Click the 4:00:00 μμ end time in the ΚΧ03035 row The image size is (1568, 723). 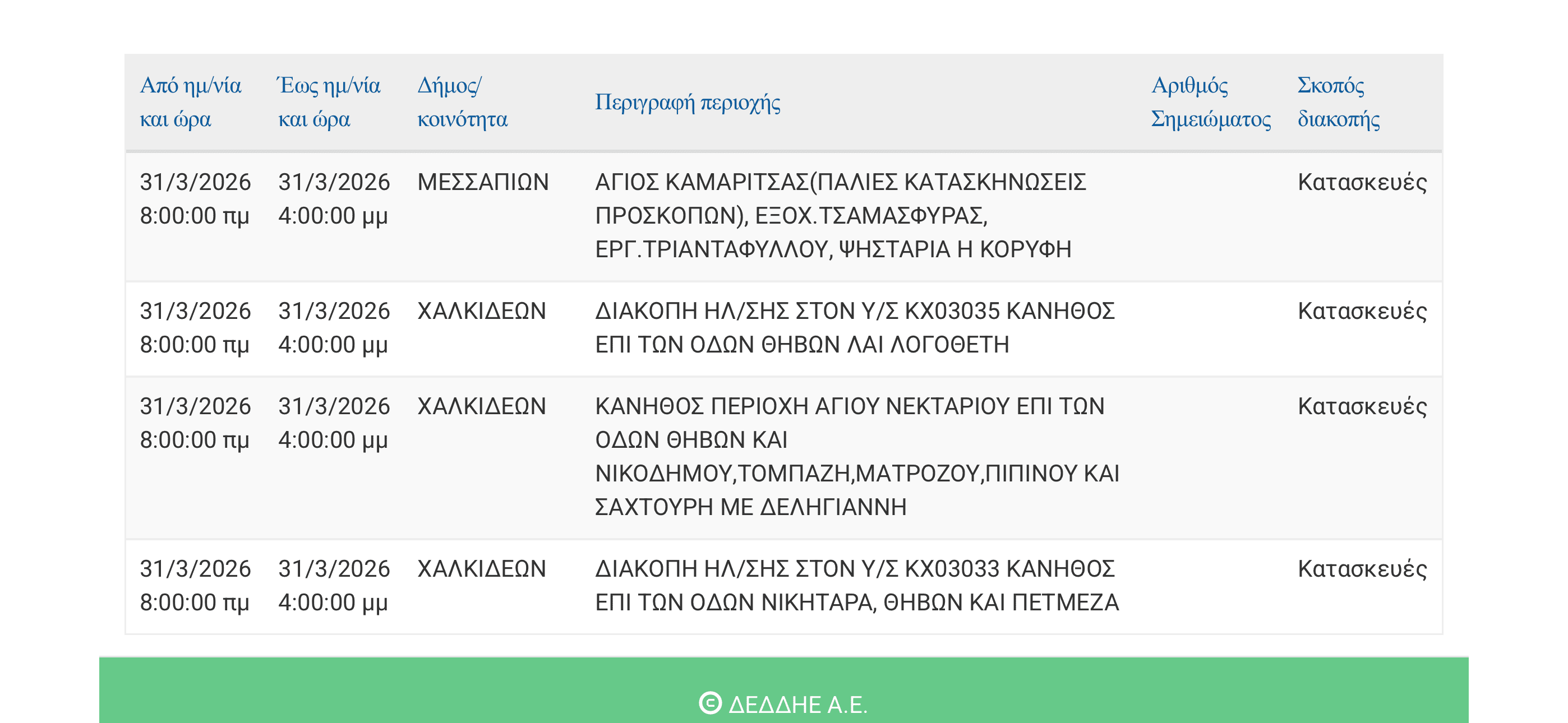333,345
